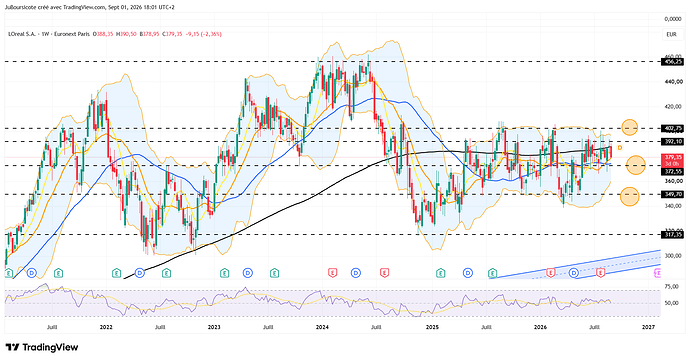
Task: Click the 2026 time axis label
Action: 540,327
